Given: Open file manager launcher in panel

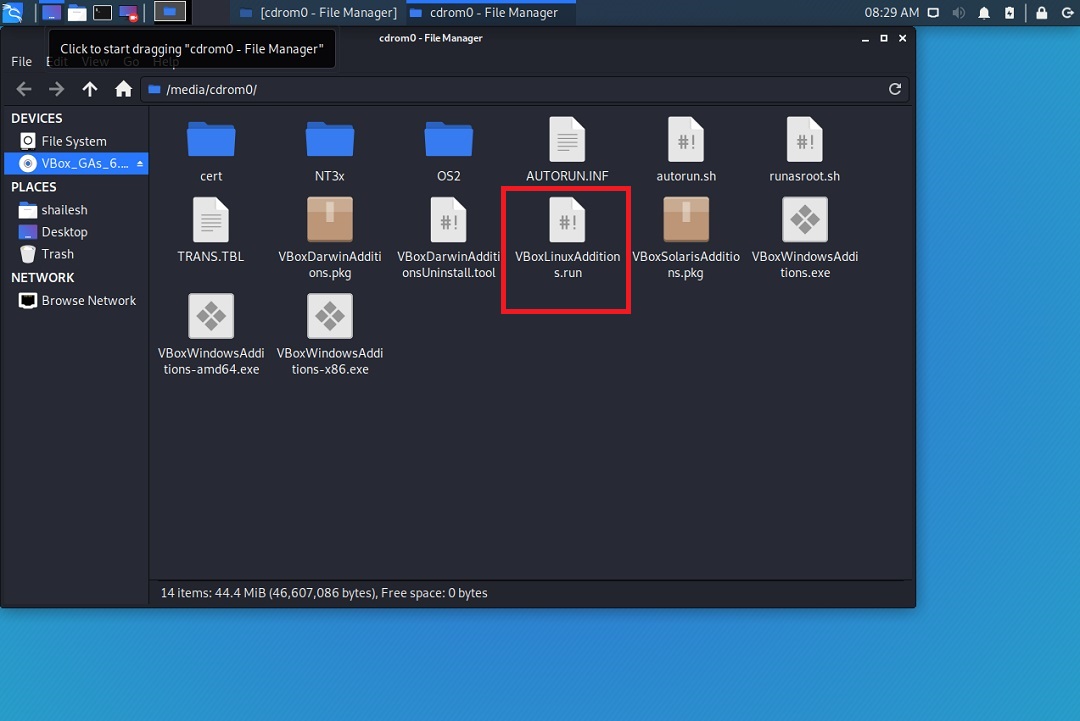Looking at the screenshot, I should pyautogui.click(x=77, y=12).
